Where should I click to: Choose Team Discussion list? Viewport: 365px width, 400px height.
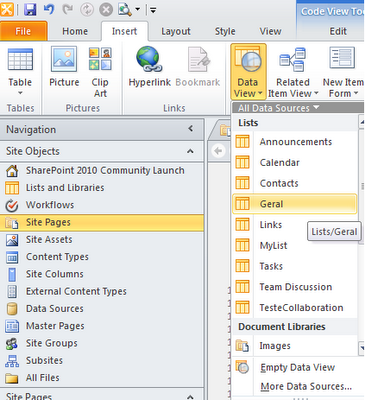point(295,287)
